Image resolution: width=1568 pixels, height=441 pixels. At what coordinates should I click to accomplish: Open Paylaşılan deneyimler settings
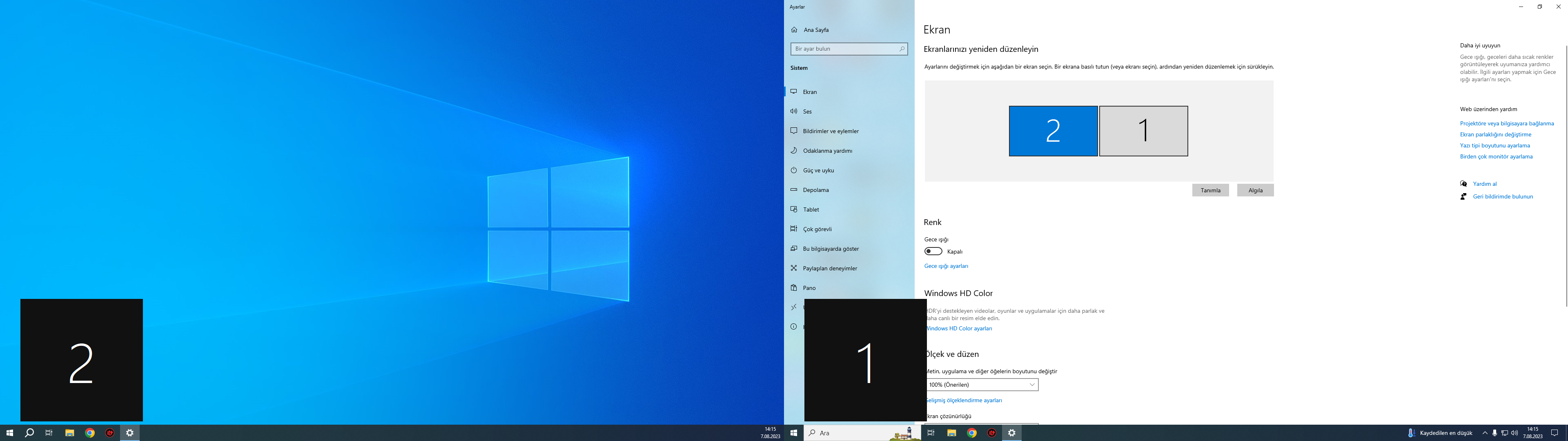tap(849, 268)
